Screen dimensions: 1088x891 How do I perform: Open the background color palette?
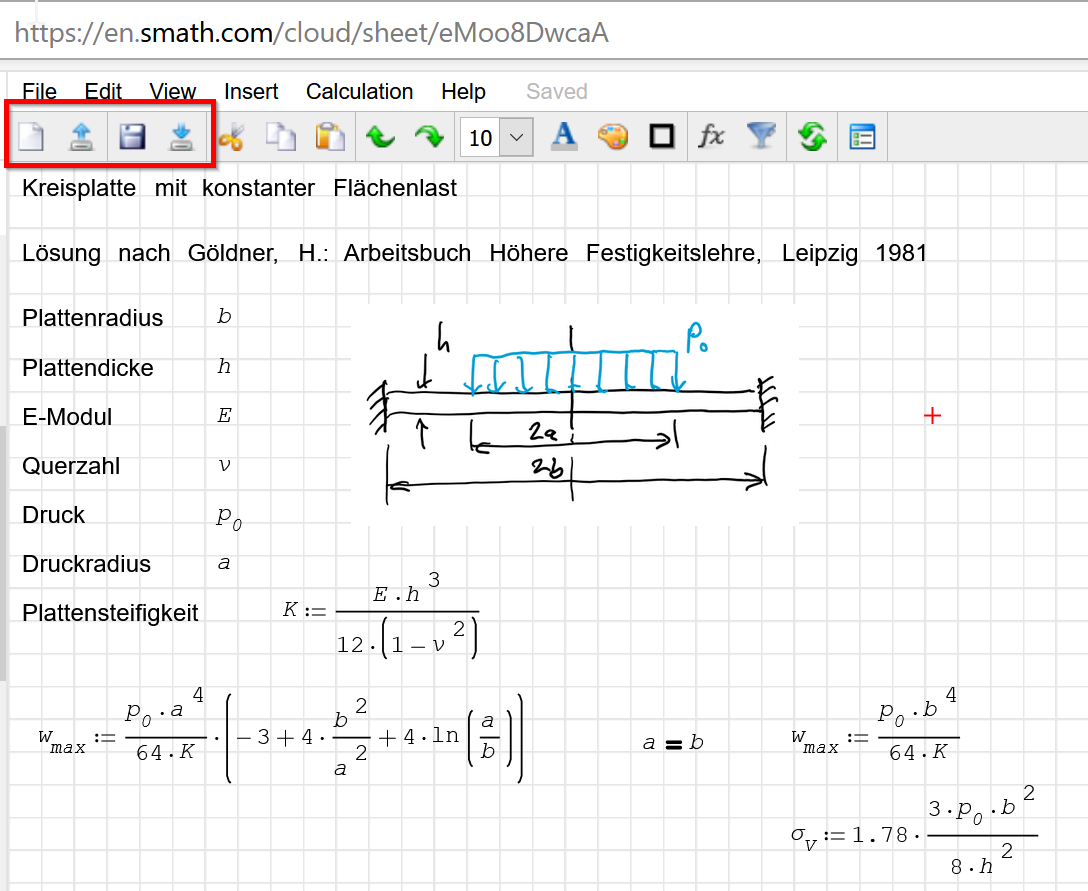[613, 137]
